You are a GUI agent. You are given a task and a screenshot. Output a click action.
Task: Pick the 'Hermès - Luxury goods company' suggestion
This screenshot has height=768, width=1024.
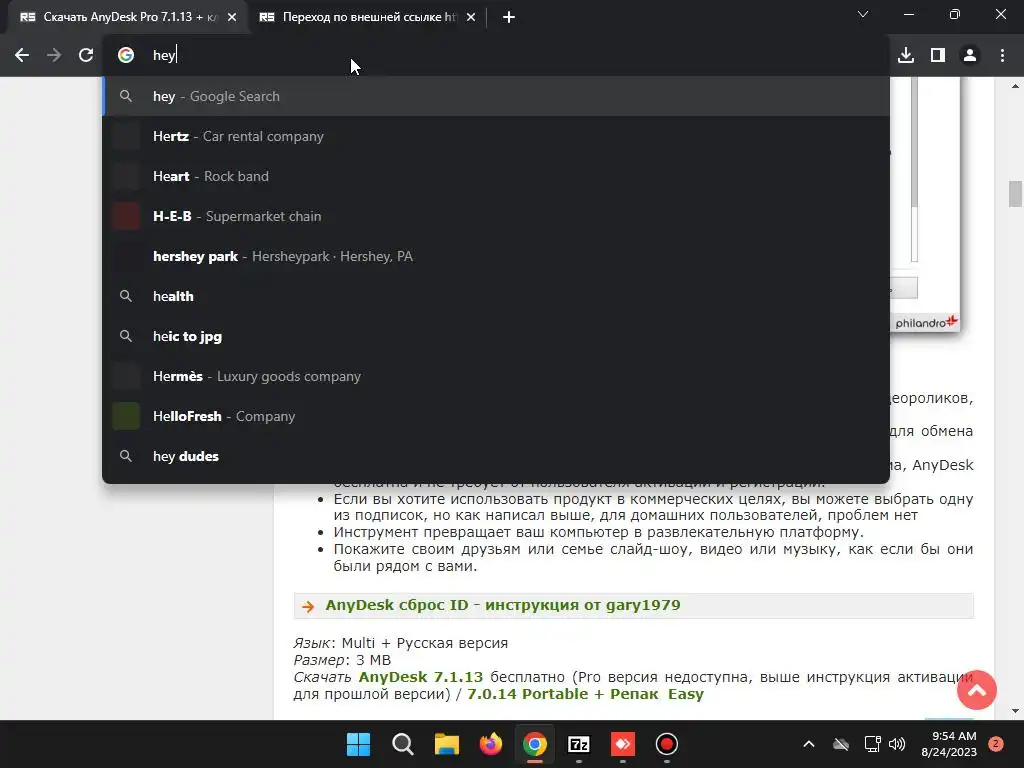click(x=496, y=377)
